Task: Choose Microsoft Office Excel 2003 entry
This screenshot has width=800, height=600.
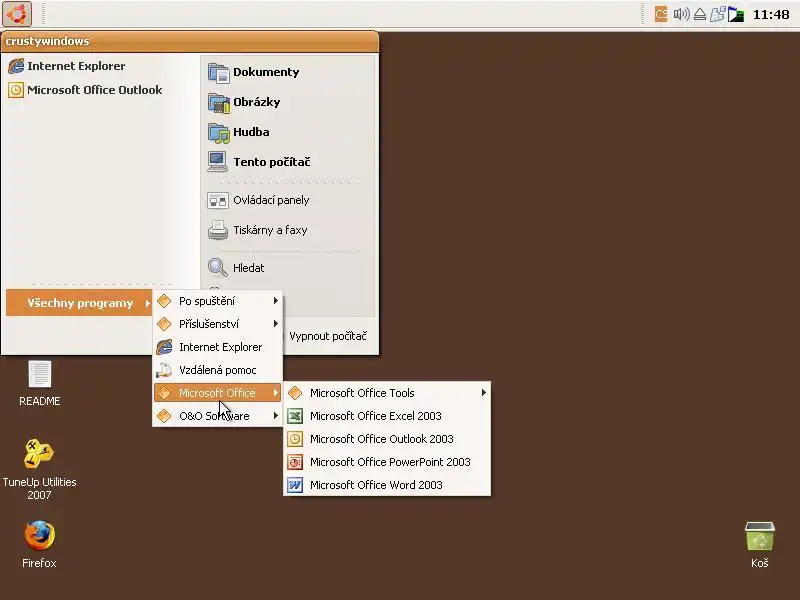Action: (x=387, y=416)
